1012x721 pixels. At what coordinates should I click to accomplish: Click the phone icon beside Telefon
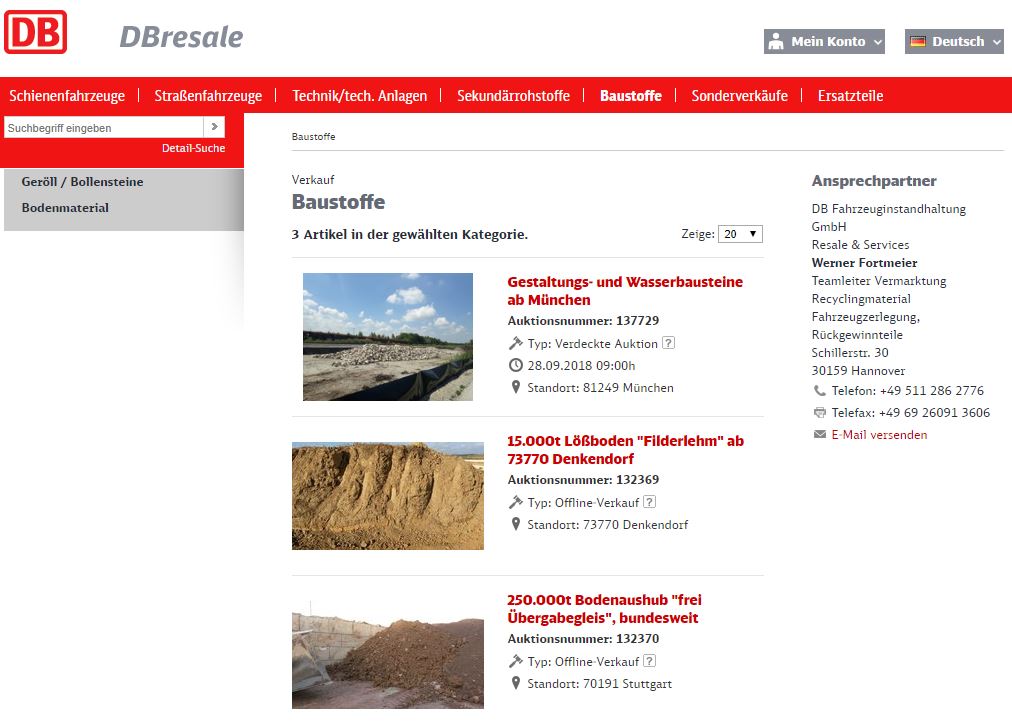tap(820, 391)
